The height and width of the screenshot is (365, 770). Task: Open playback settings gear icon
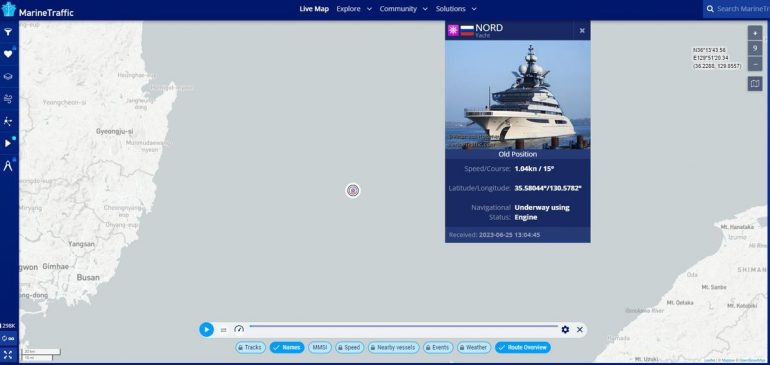[x=565, y=330]
